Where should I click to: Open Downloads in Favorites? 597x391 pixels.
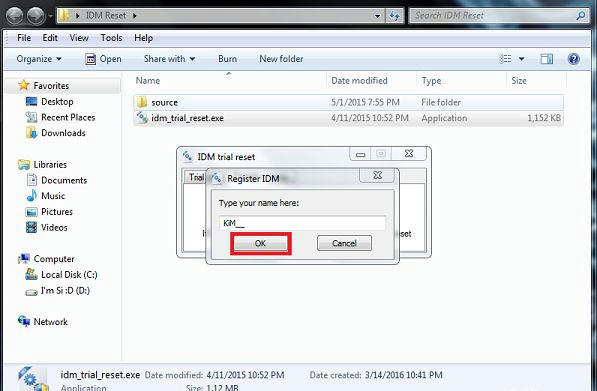(x=63, y=133)
